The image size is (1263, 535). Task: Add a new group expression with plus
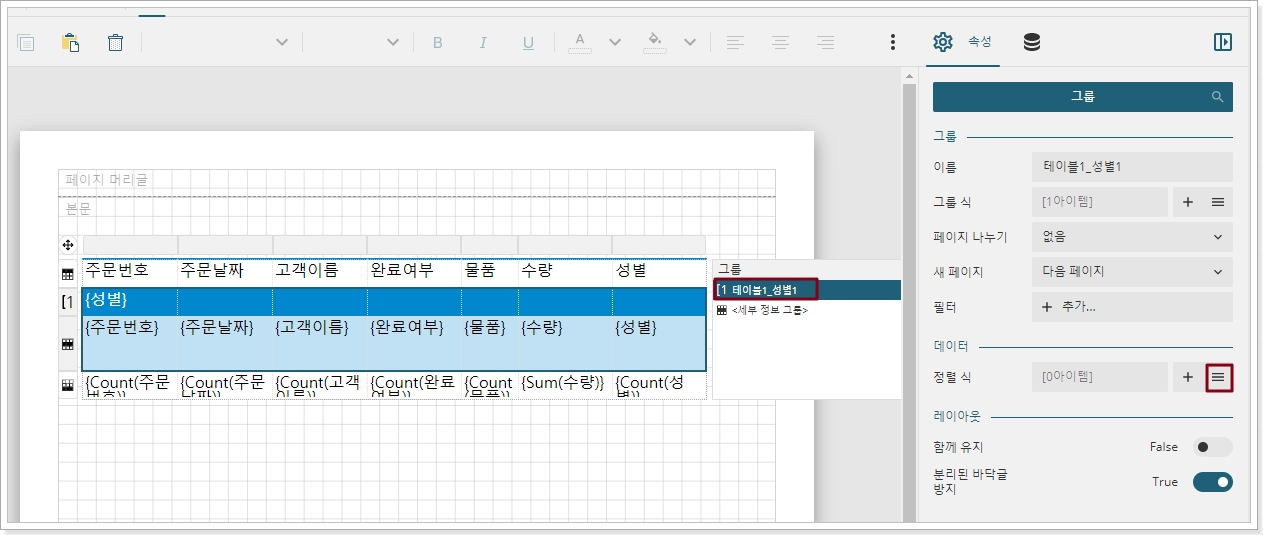(x=1188, y=202)
